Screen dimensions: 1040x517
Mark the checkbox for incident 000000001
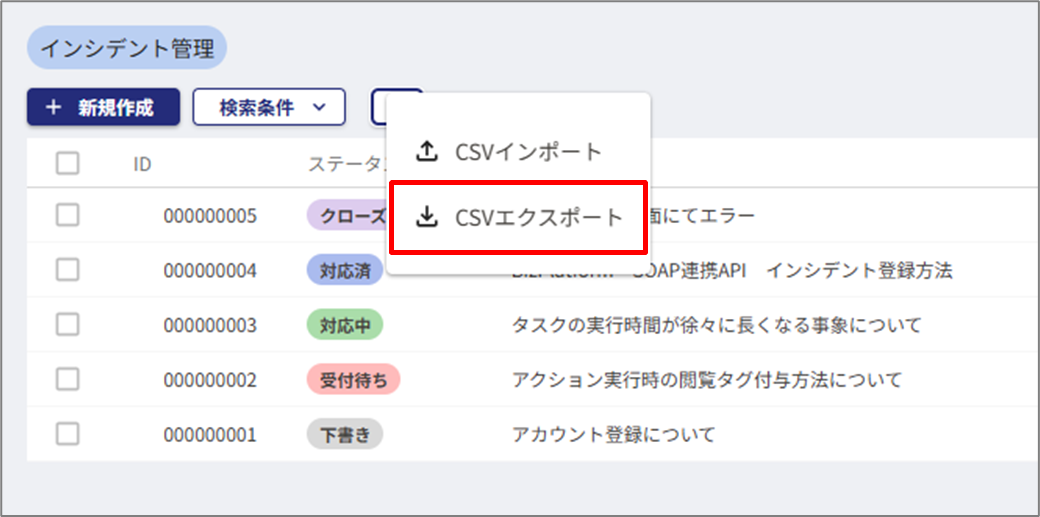(68, 434)
